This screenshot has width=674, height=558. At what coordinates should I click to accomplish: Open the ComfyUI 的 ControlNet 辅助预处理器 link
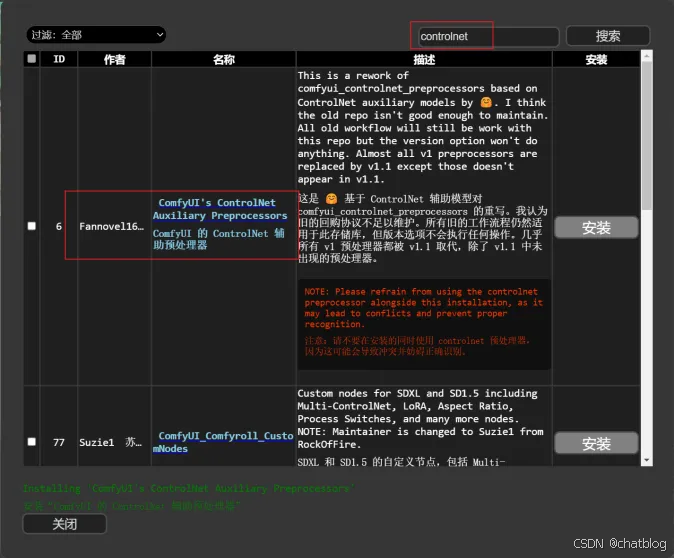(x=219, y=239)
